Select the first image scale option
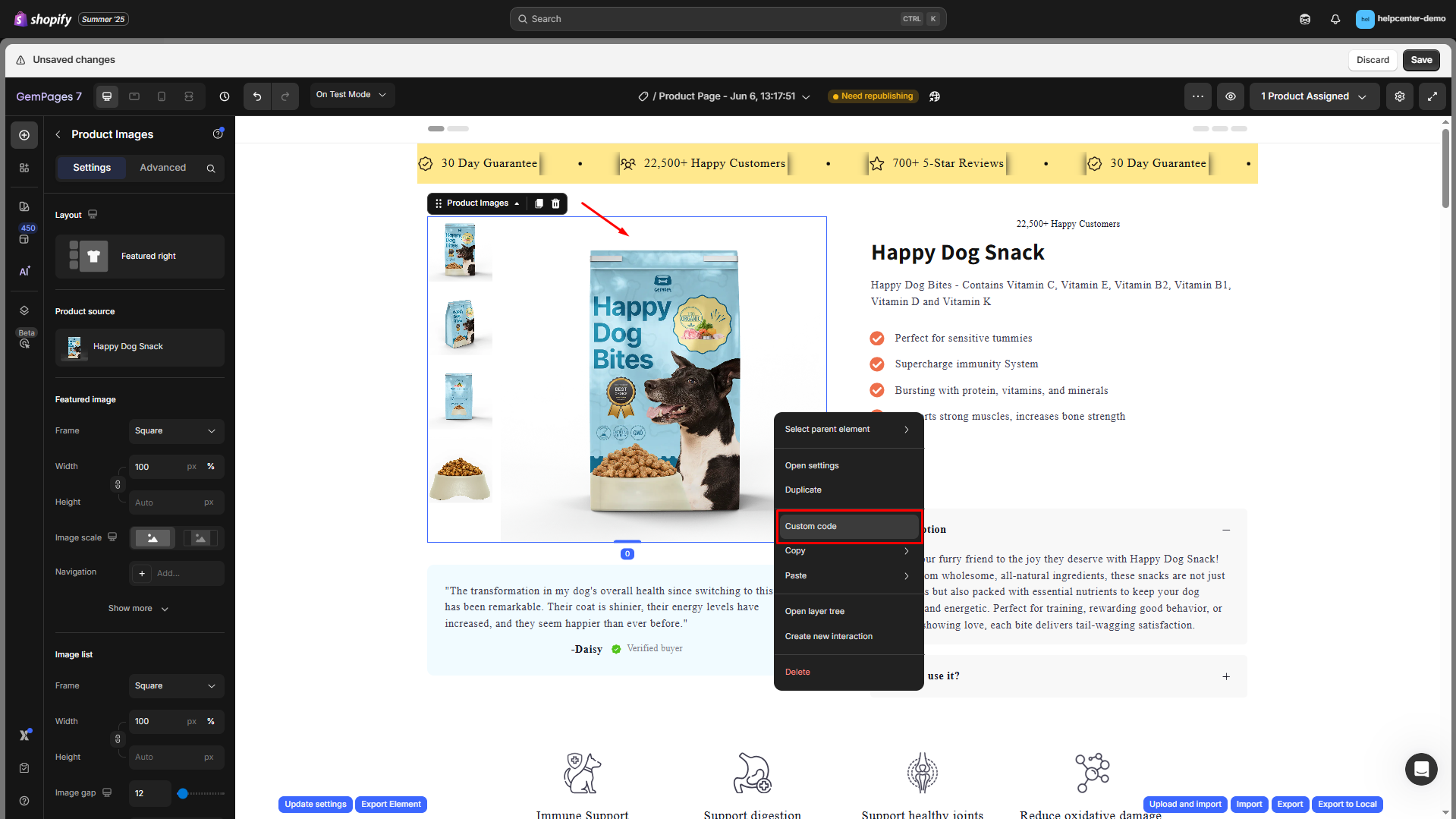This screenshot has width=1456, height=819. point(153,538)
